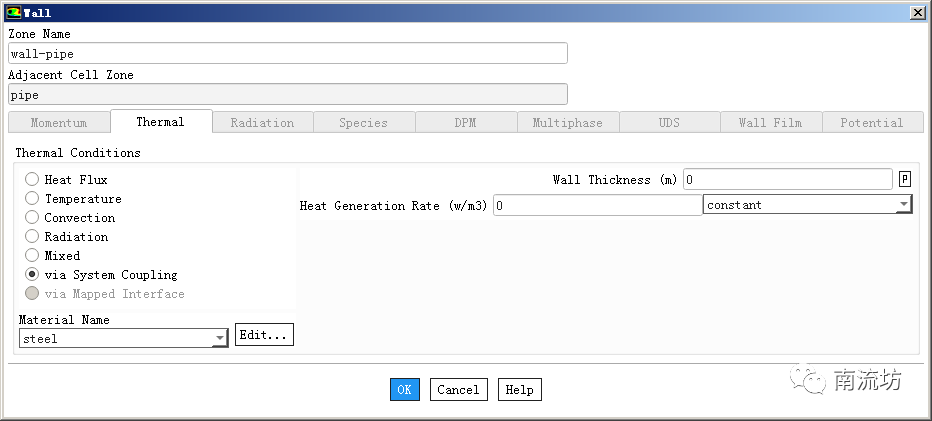Viewport: 932px width, 421px height.
Task: Open the constant dropdown for Heat Generation Rate
Action: 808,205
